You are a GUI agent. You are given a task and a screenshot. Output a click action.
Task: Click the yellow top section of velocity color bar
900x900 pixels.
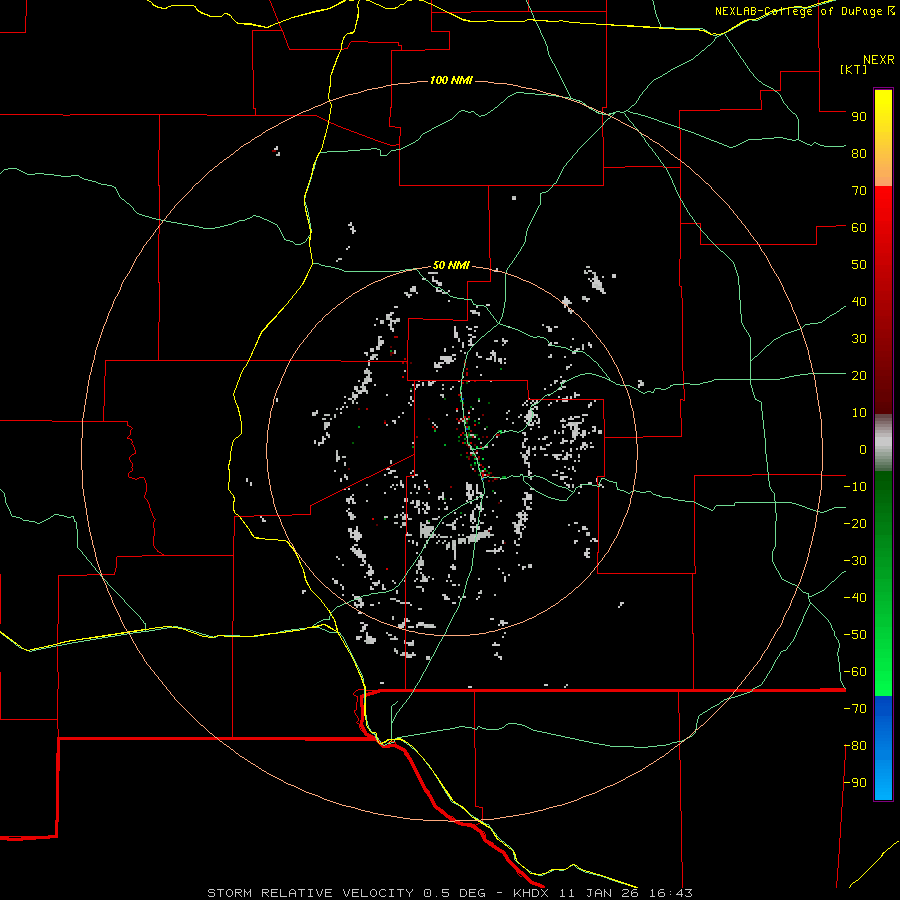883,138
